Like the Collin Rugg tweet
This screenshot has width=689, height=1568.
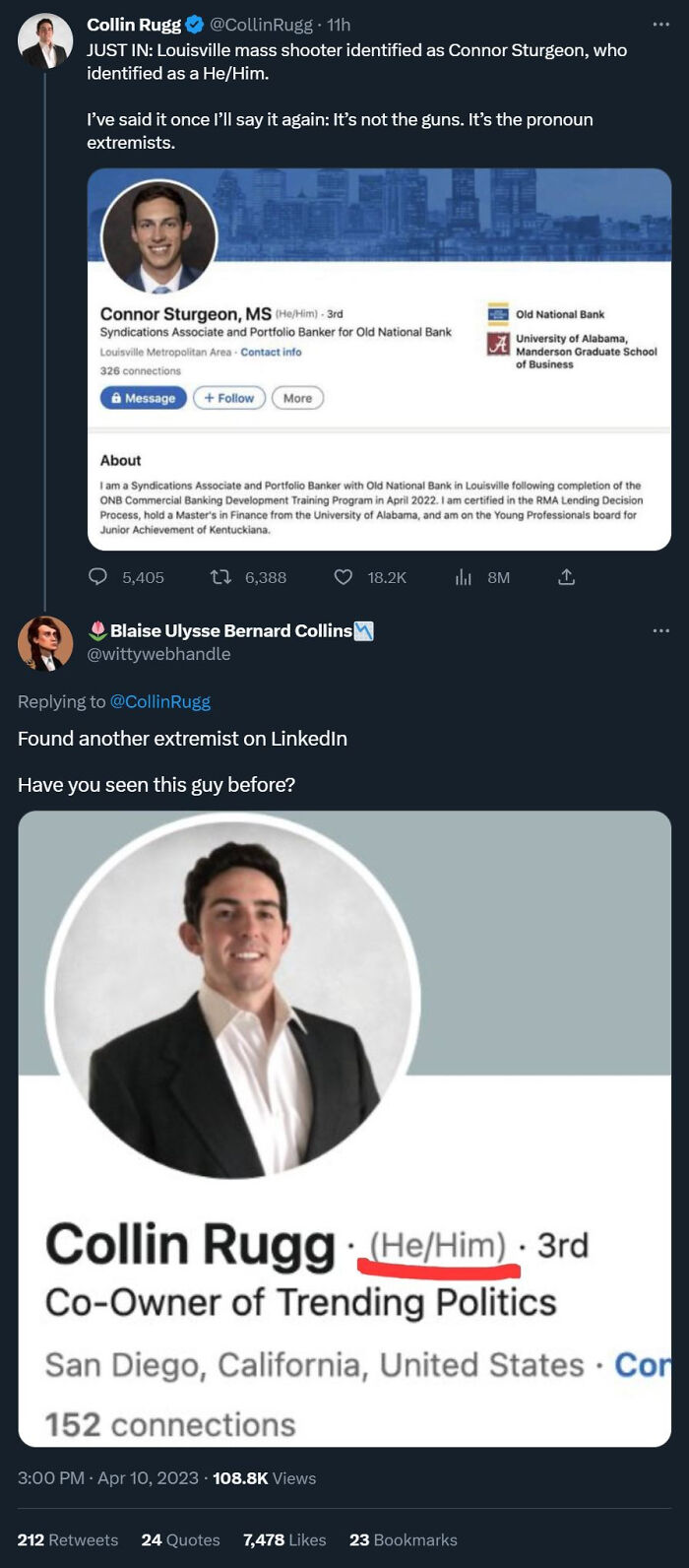[342, 578]
